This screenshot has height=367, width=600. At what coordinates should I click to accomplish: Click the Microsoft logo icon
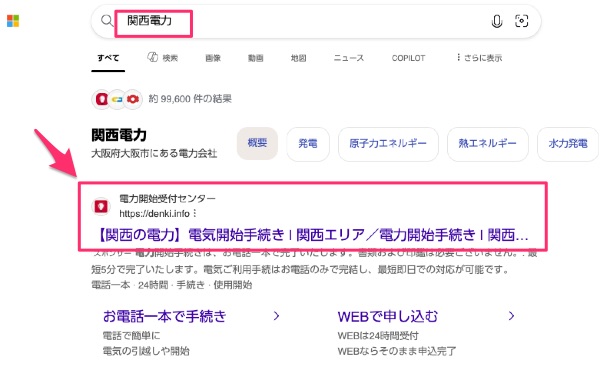tap(13, 21)
